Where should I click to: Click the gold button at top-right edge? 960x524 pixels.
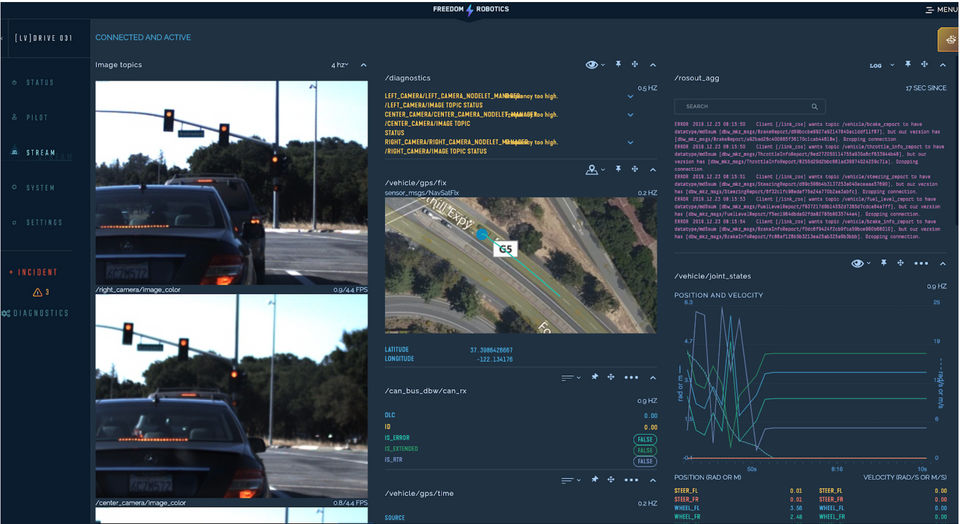pos(948,39)
